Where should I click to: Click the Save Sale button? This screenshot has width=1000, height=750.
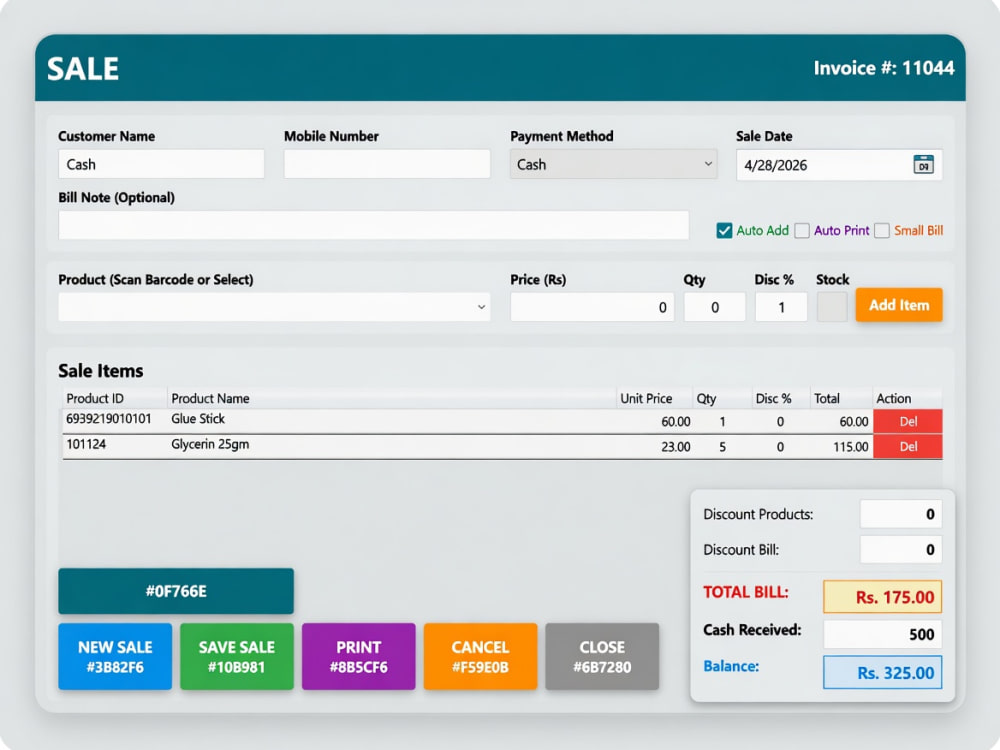[x=237, y=656]
